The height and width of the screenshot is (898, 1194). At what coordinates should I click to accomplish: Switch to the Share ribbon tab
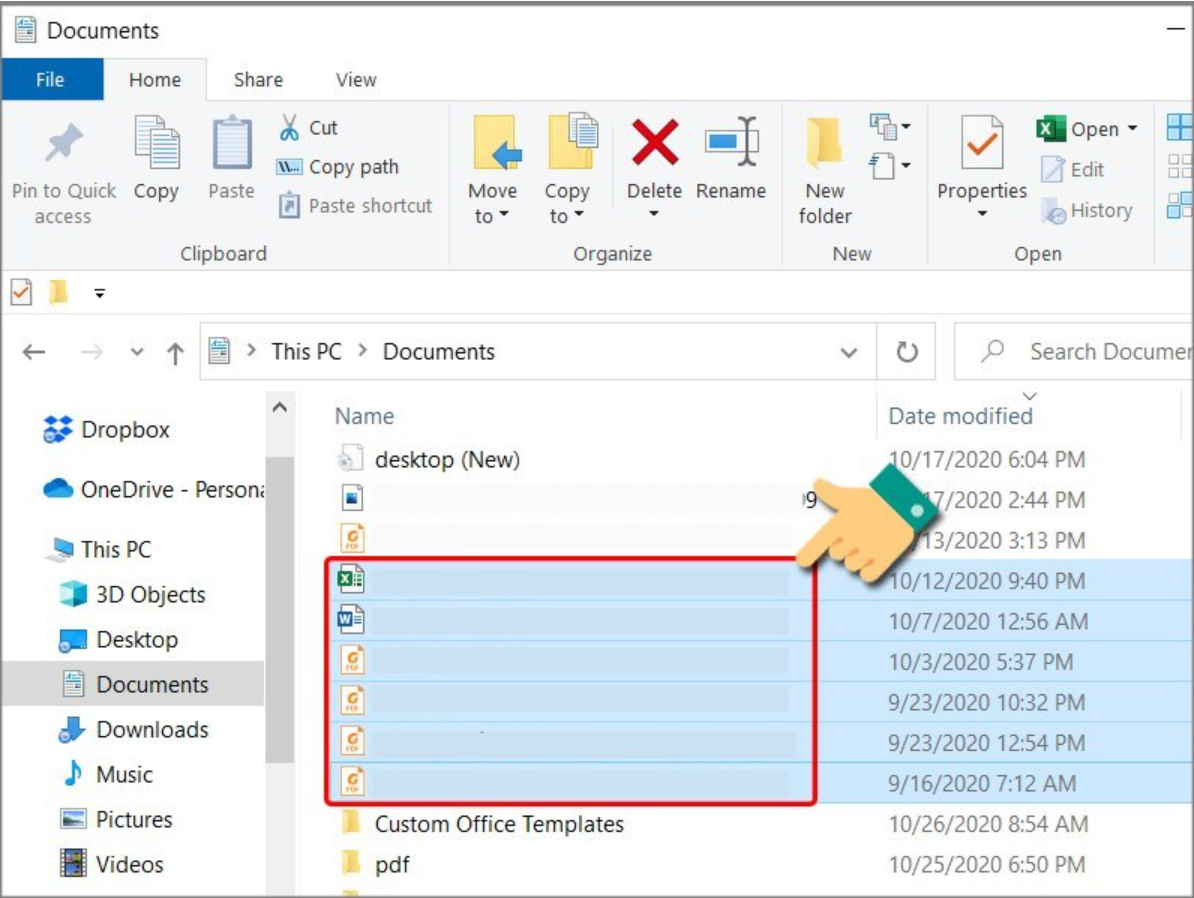[258, 79]
